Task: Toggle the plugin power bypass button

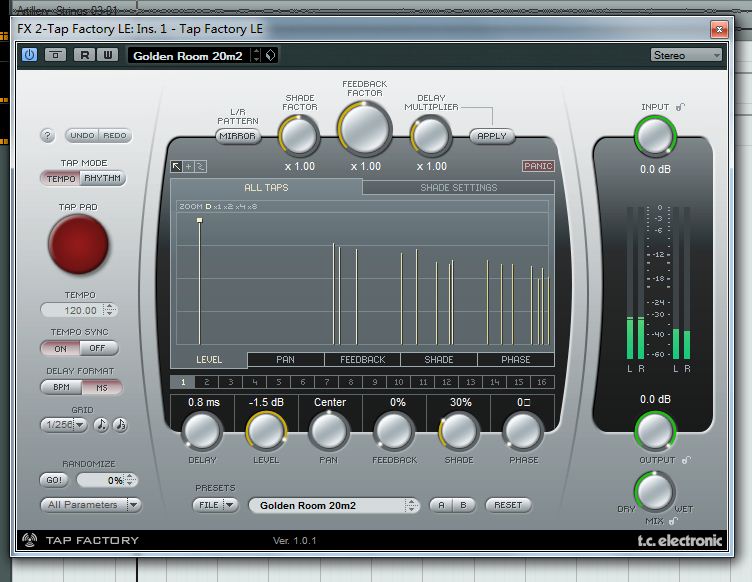Action: pos(29,55)
